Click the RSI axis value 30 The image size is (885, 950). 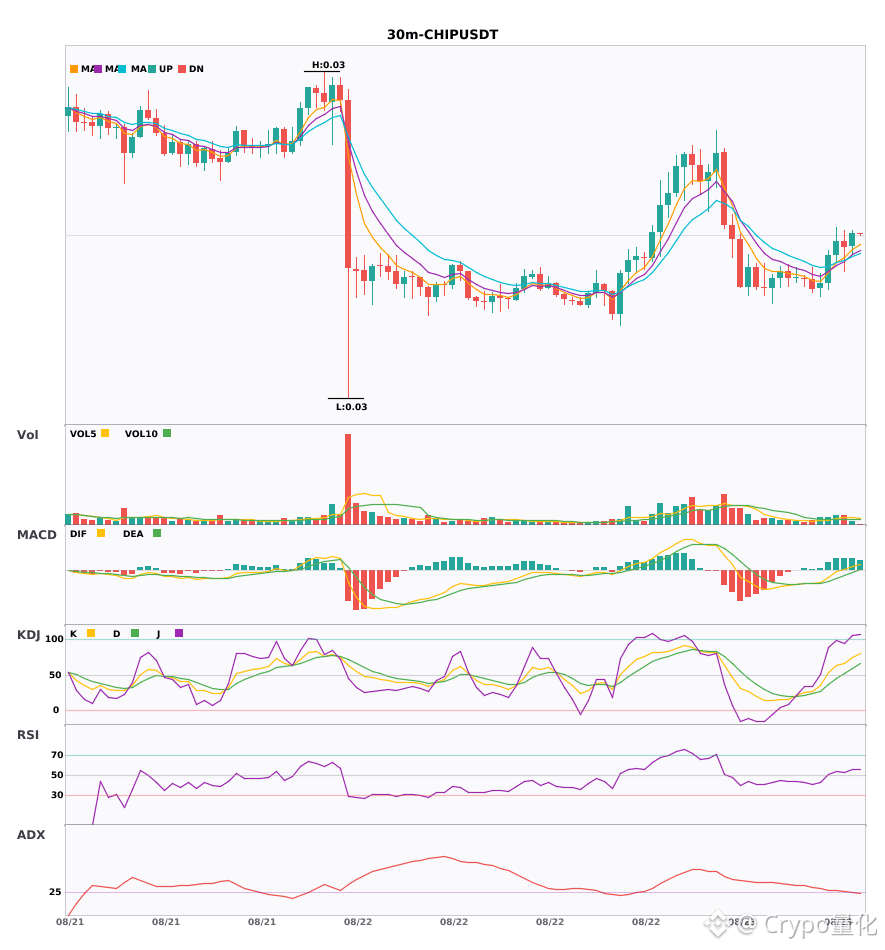[x=57, y=795]
